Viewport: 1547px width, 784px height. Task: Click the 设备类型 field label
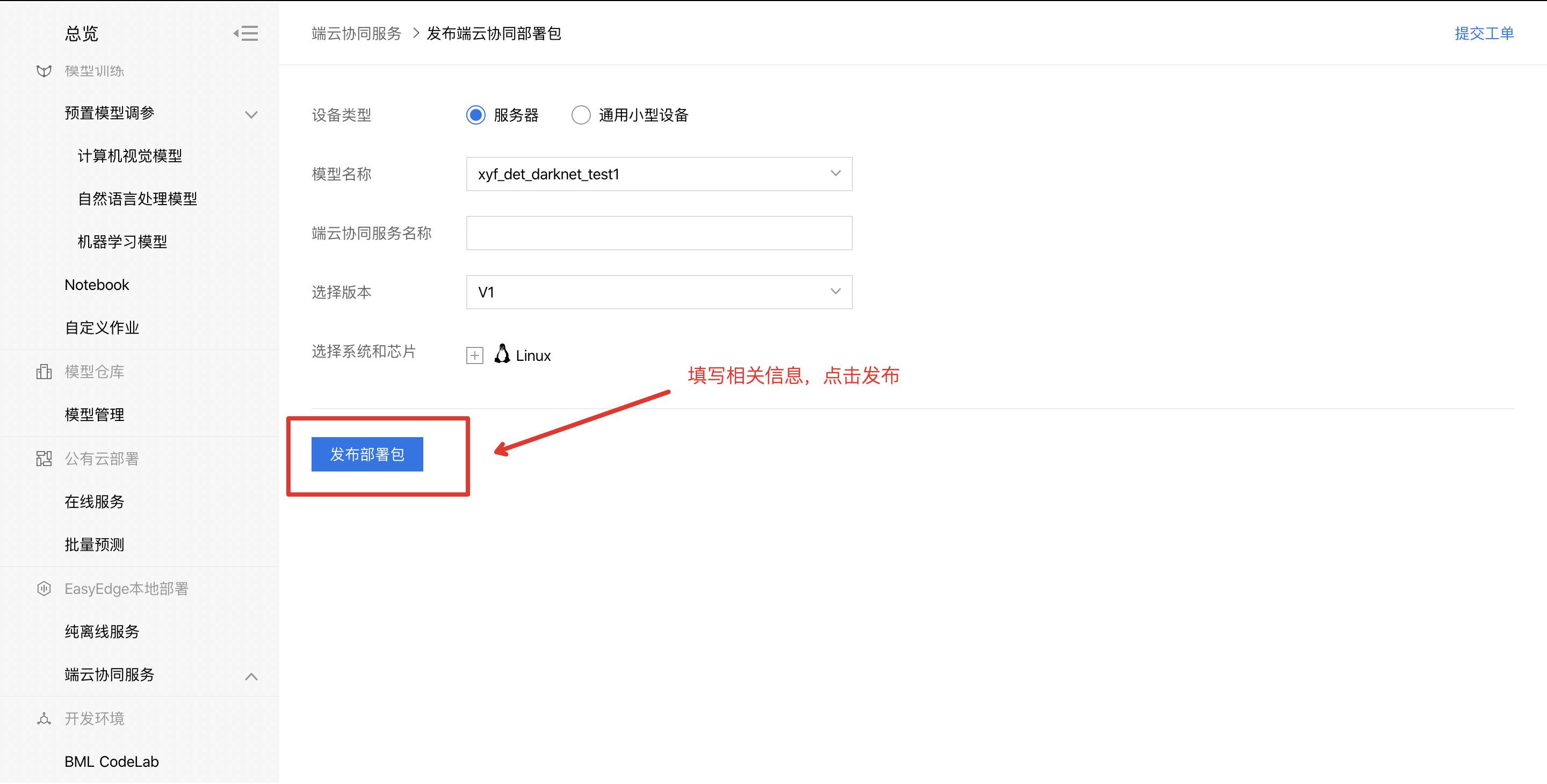(342, 115)
